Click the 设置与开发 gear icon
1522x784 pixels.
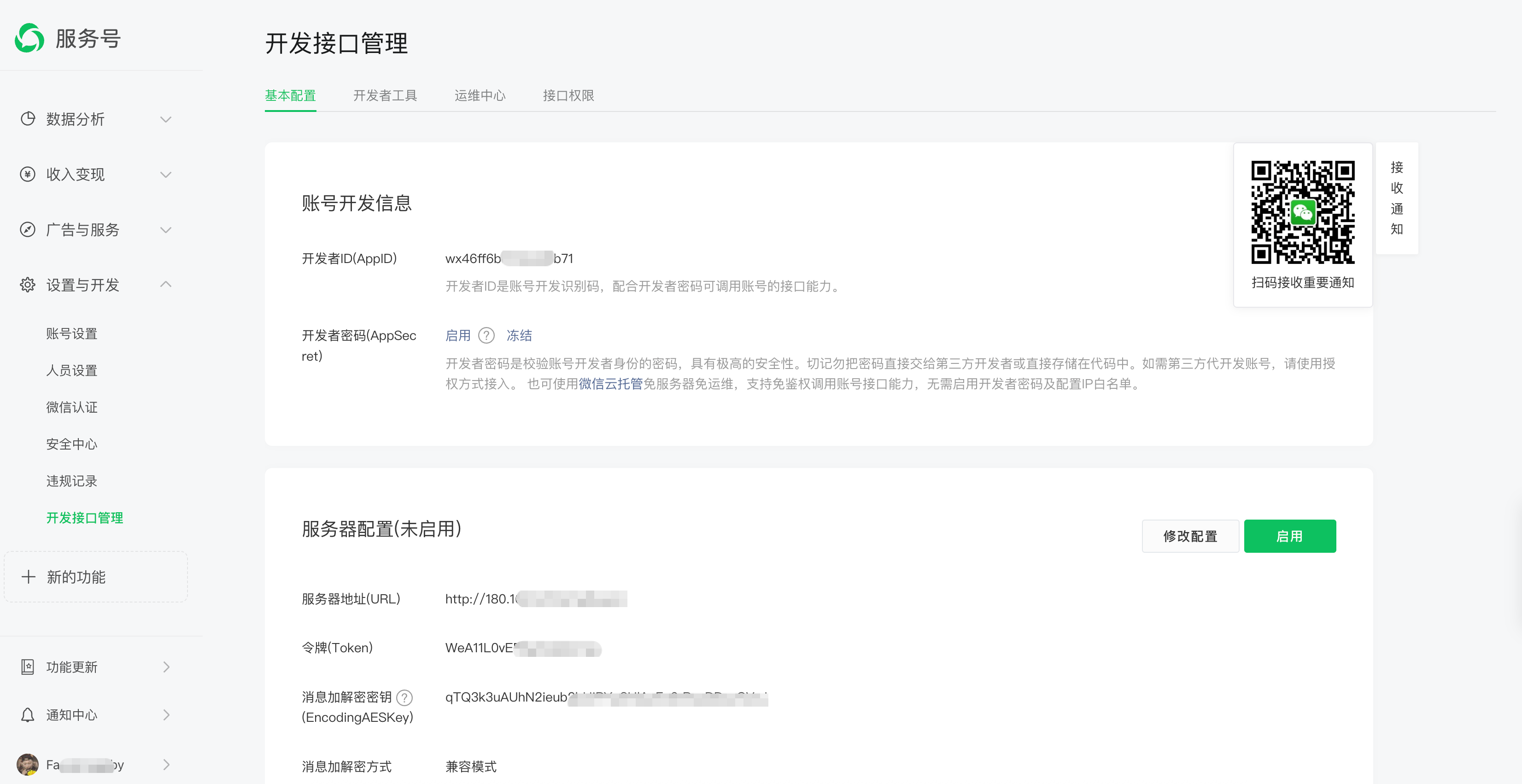click(x=28, y=285)
